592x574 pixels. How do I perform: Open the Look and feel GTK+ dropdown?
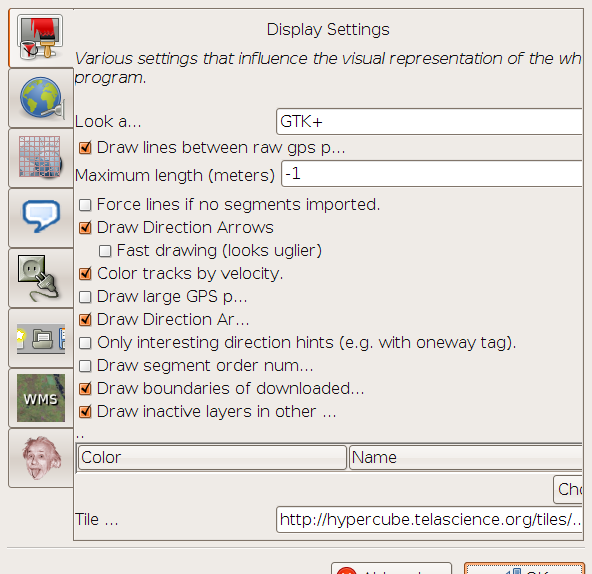430,122
